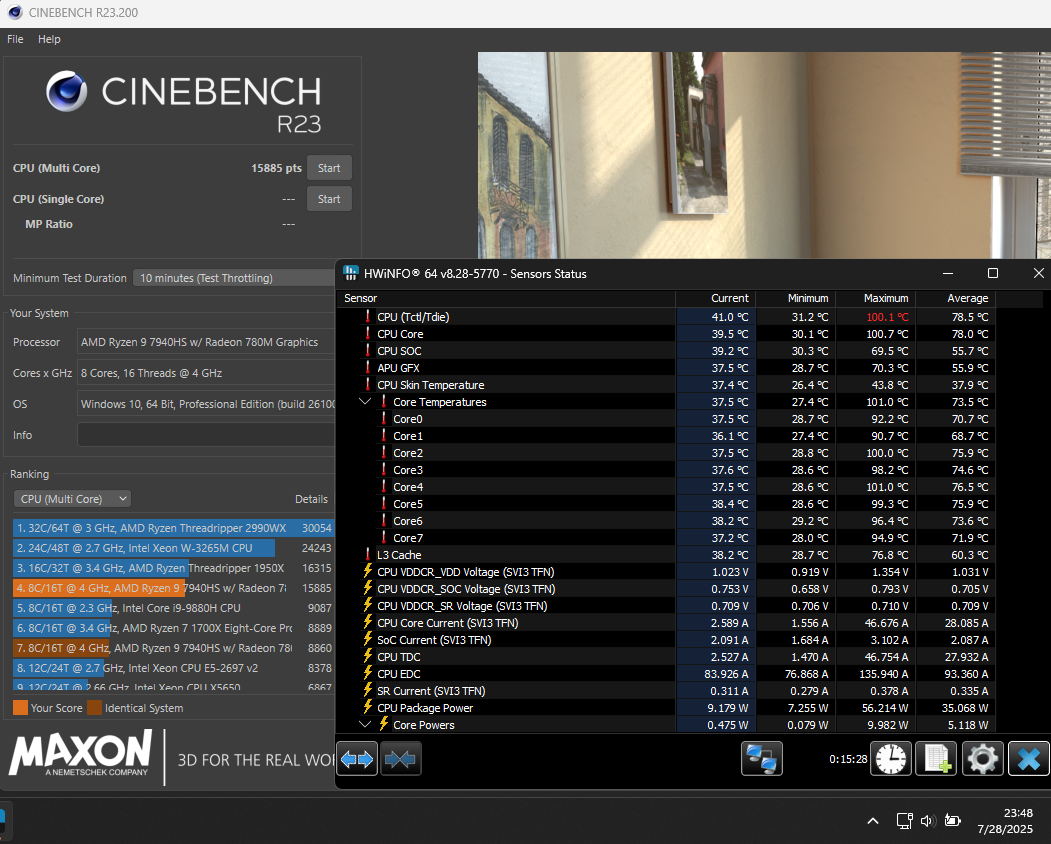Show hidden tray icons chevron
This screenshot has height=844, width=1051.
[x=873, y=821]
